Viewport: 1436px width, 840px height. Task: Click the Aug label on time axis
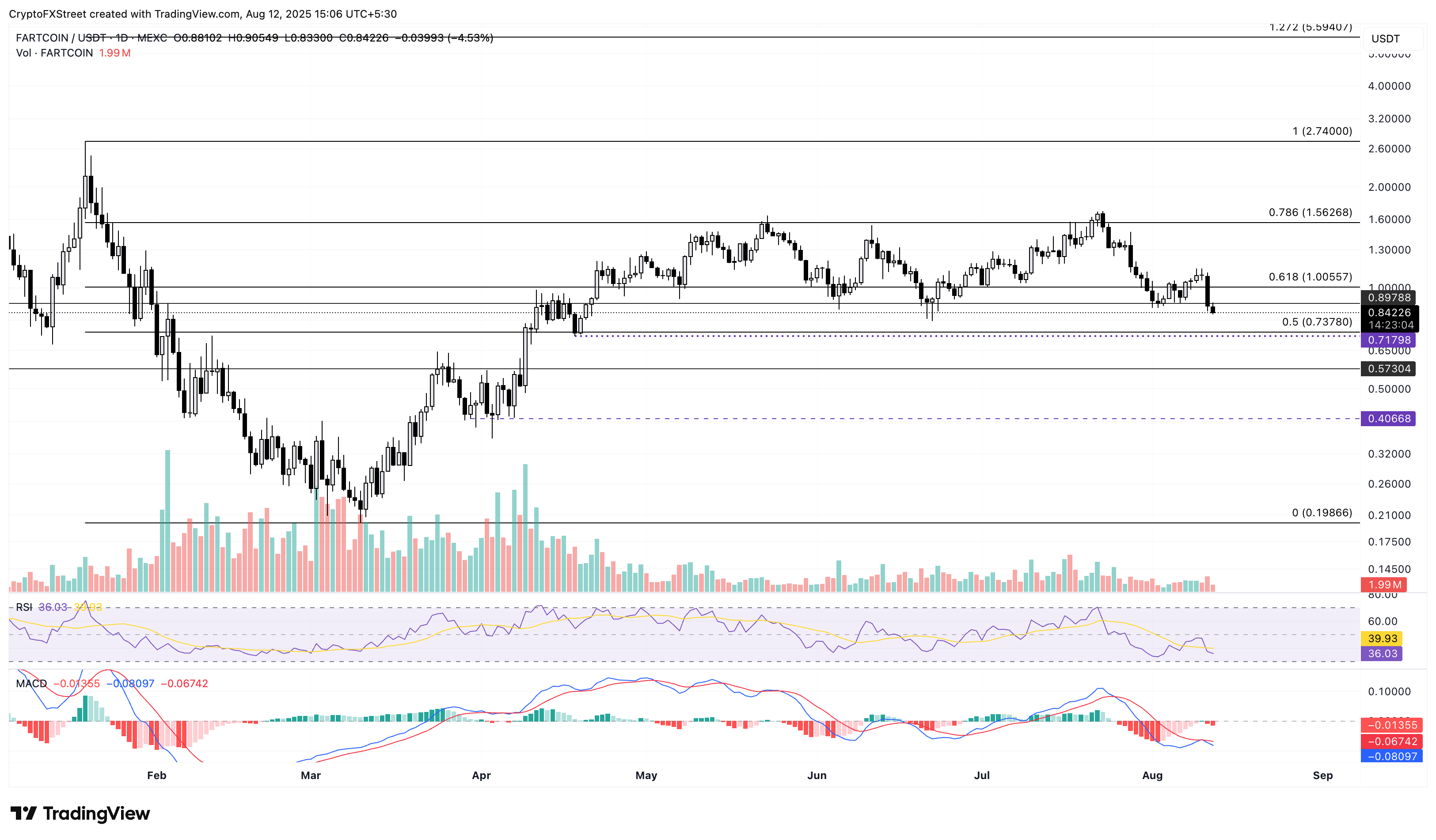(1151, 775)
